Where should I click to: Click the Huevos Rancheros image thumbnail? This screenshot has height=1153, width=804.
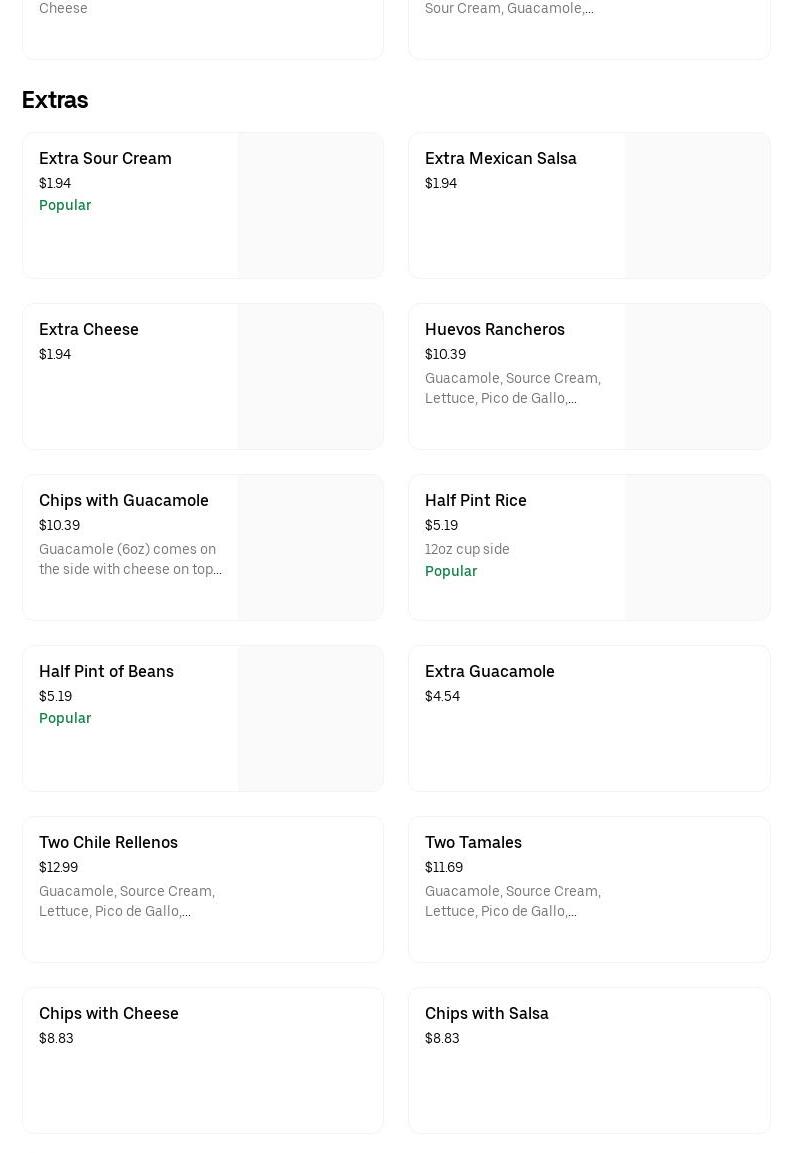pyautogui.click(x=697, y=377)
